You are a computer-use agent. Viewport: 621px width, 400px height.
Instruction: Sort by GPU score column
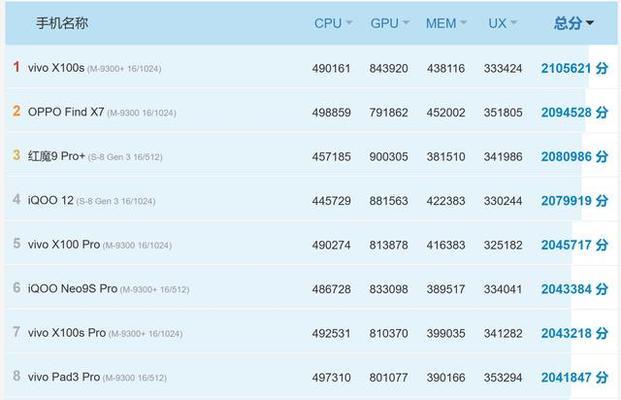389,23
